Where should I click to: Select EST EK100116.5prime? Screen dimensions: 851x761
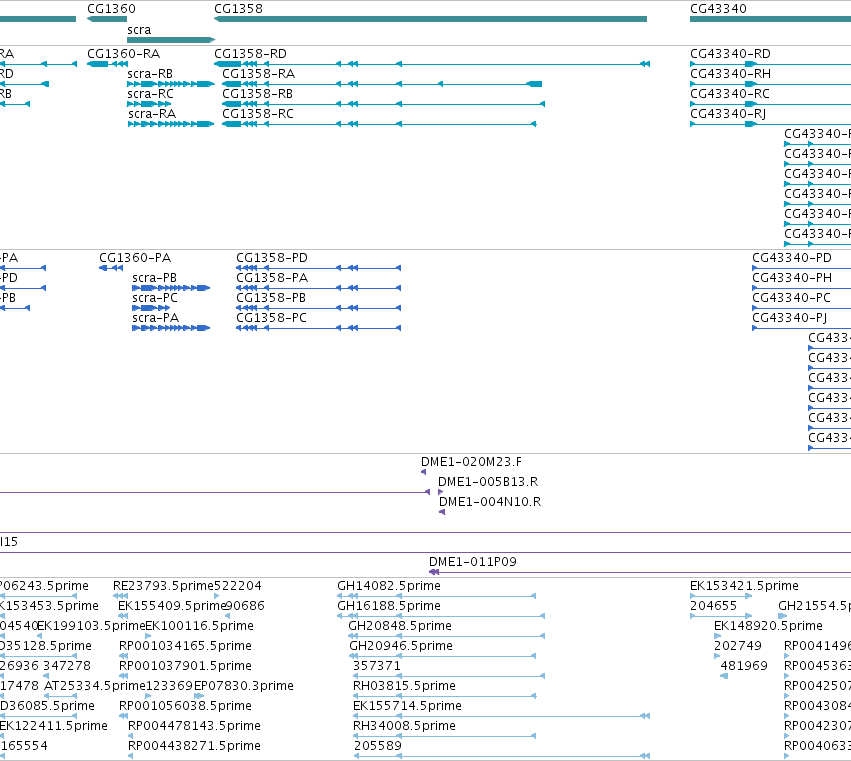click(x=199, y=626)
